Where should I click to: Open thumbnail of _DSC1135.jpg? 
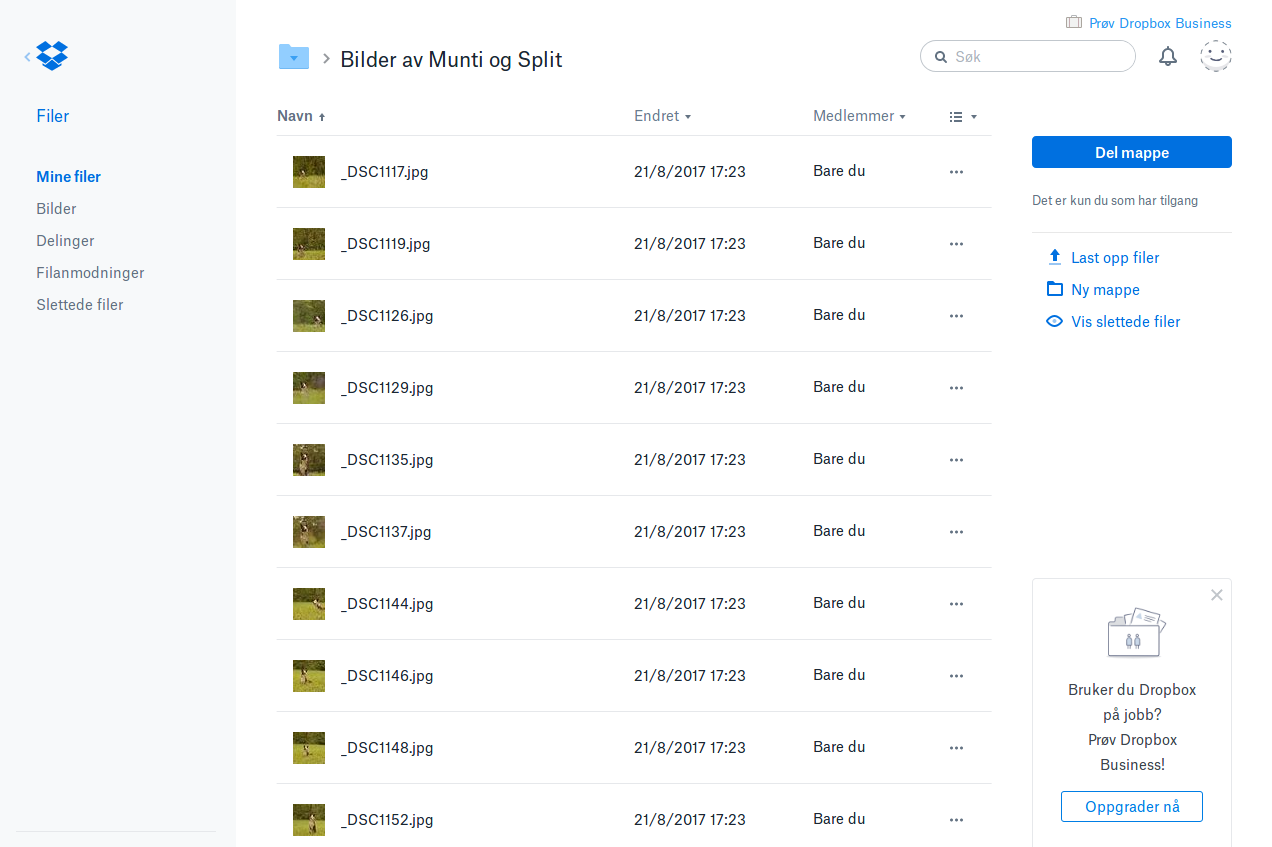click(x=309, y=460)
